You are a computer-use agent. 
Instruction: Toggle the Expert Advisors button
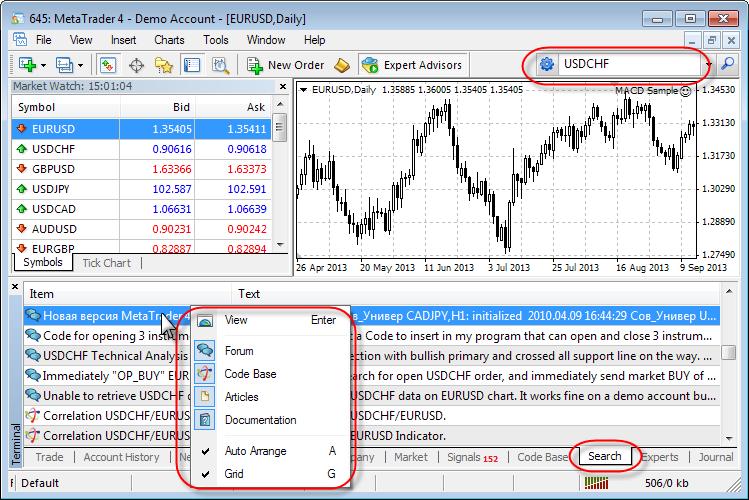click(412, 65)
